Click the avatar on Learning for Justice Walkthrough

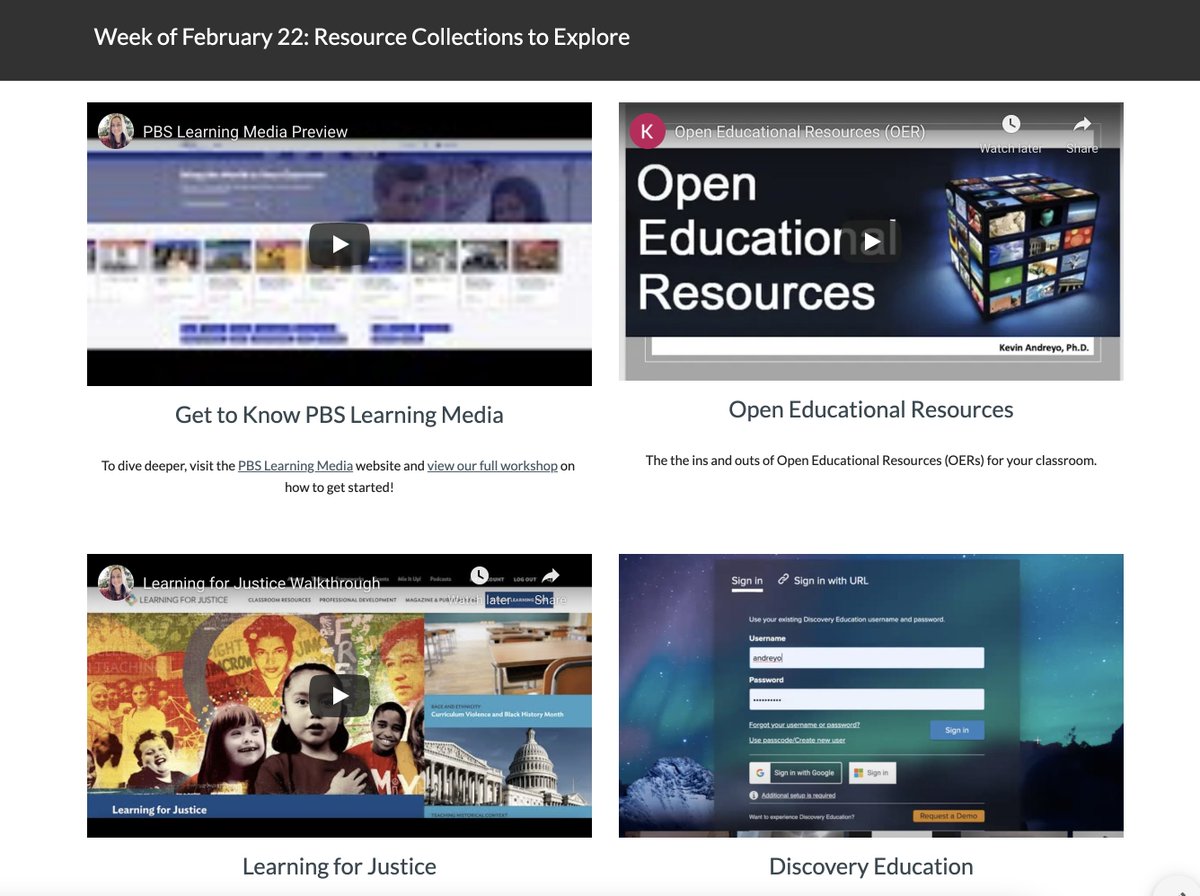[114, 582]
